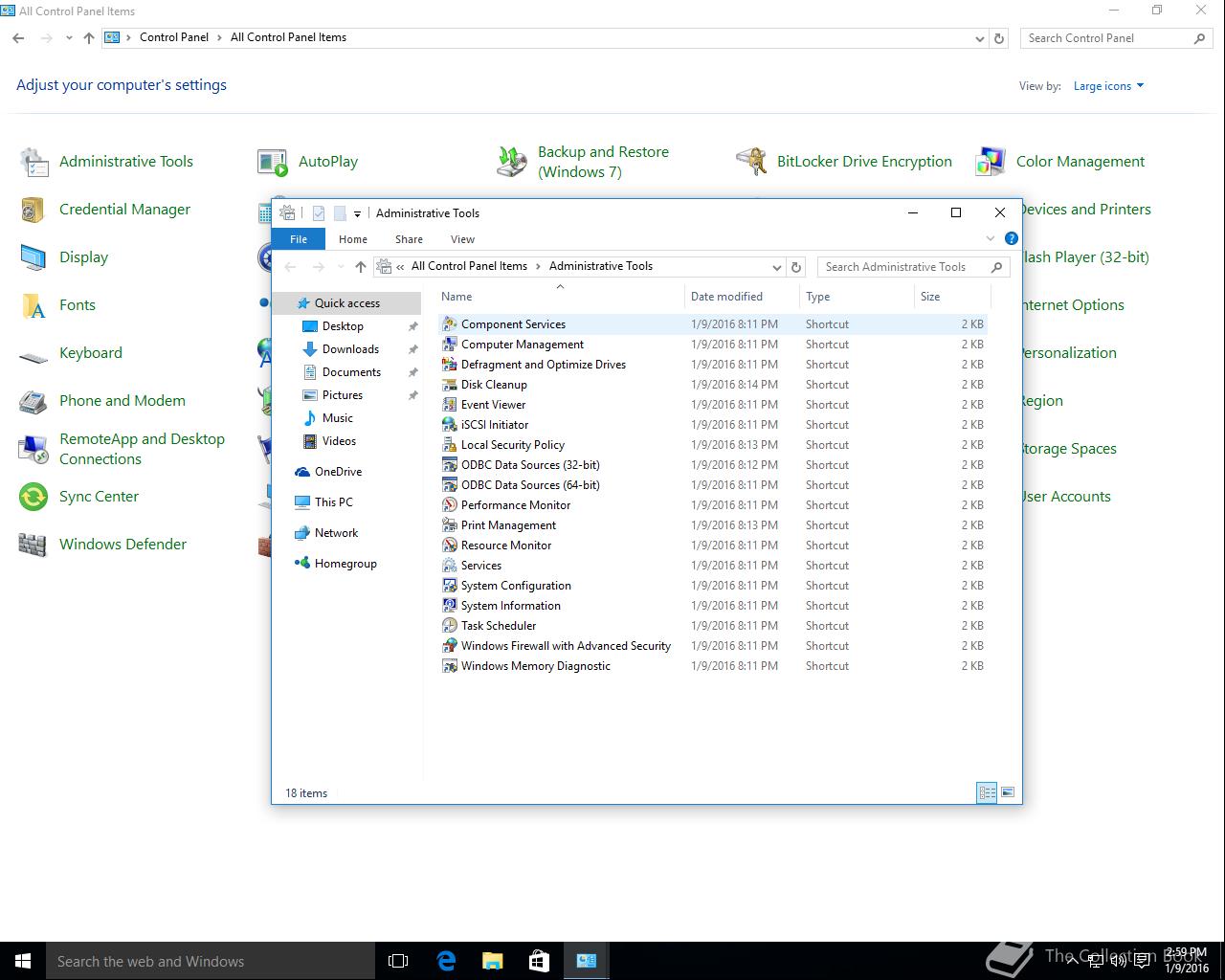Select the Resource Monitor icon

click(449, 546)
